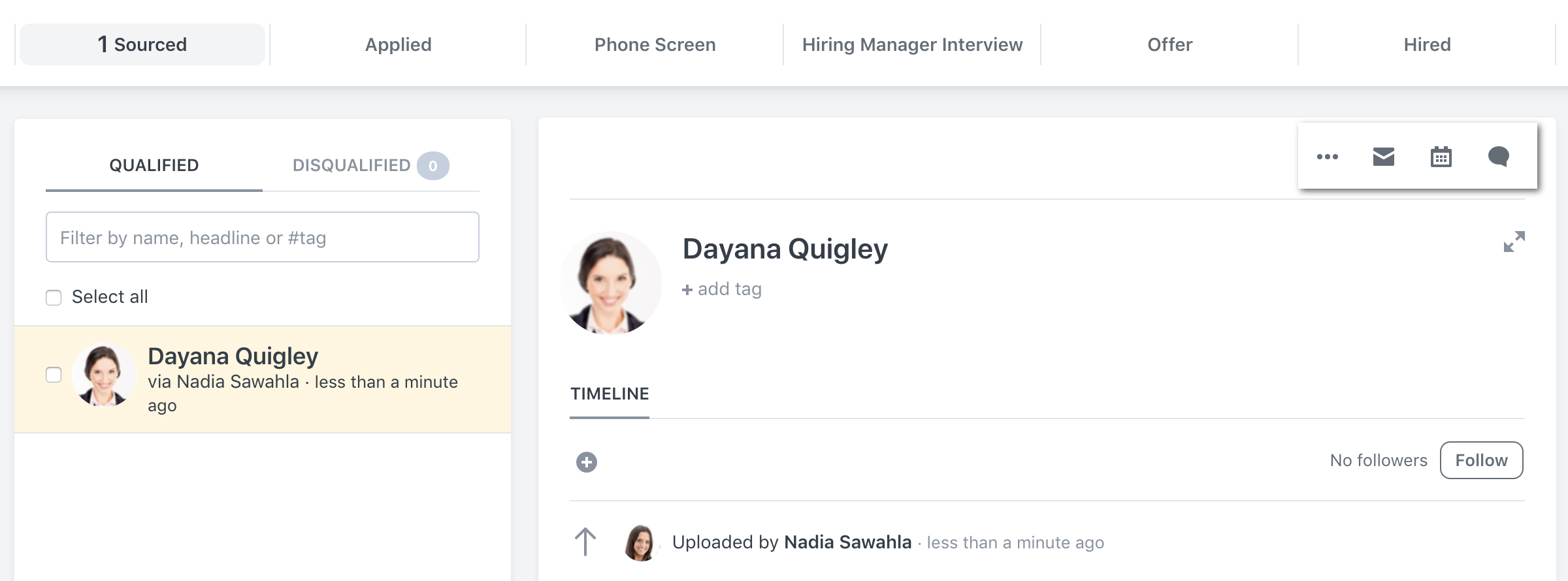Viewport: 1568px width, 581px height.
Task: Click 'via Nadia Sawahla' candidate subtitle
Action: pos(223,382)
